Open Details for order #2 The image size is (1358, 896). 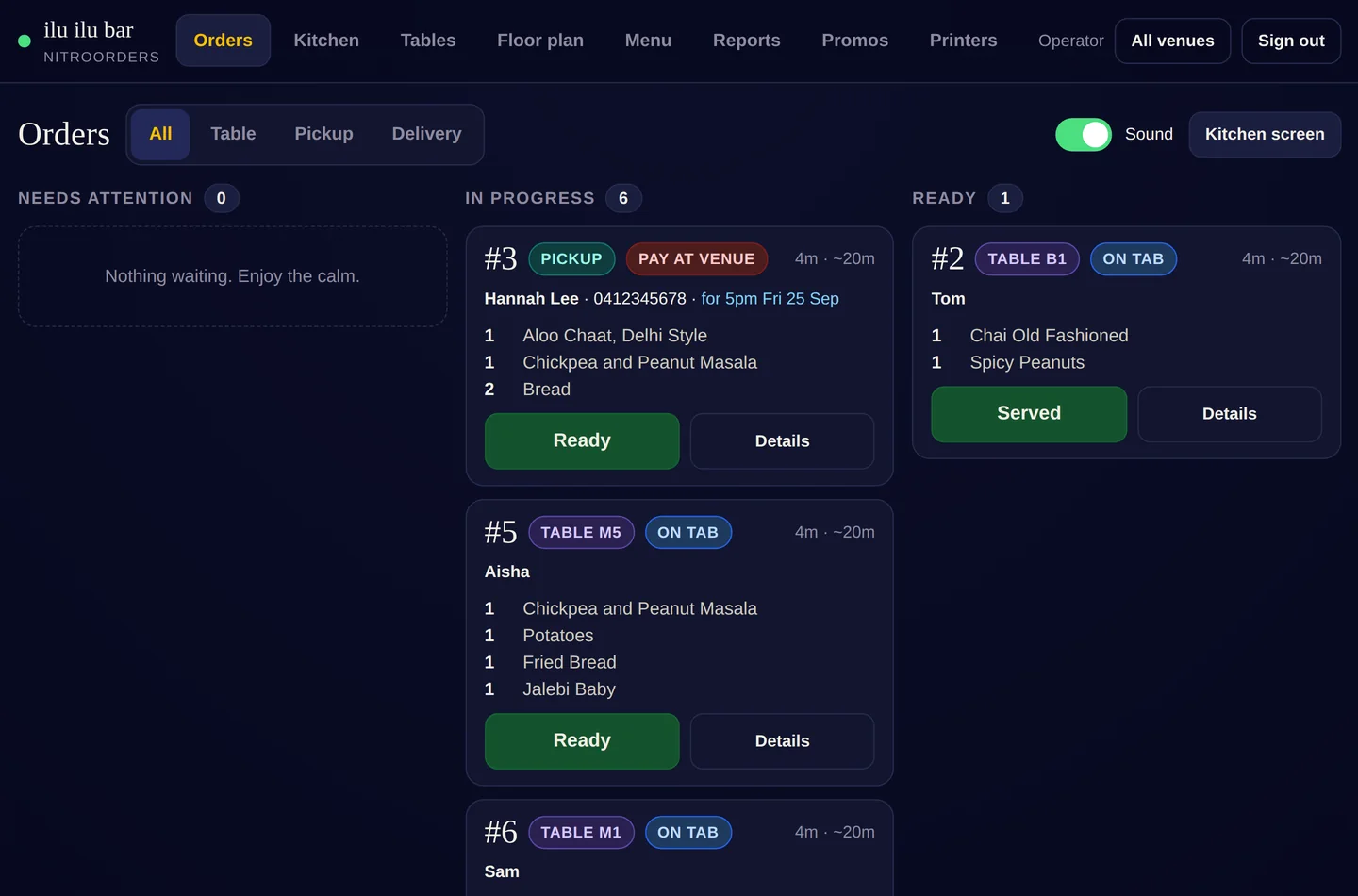tap(1229, 414)
